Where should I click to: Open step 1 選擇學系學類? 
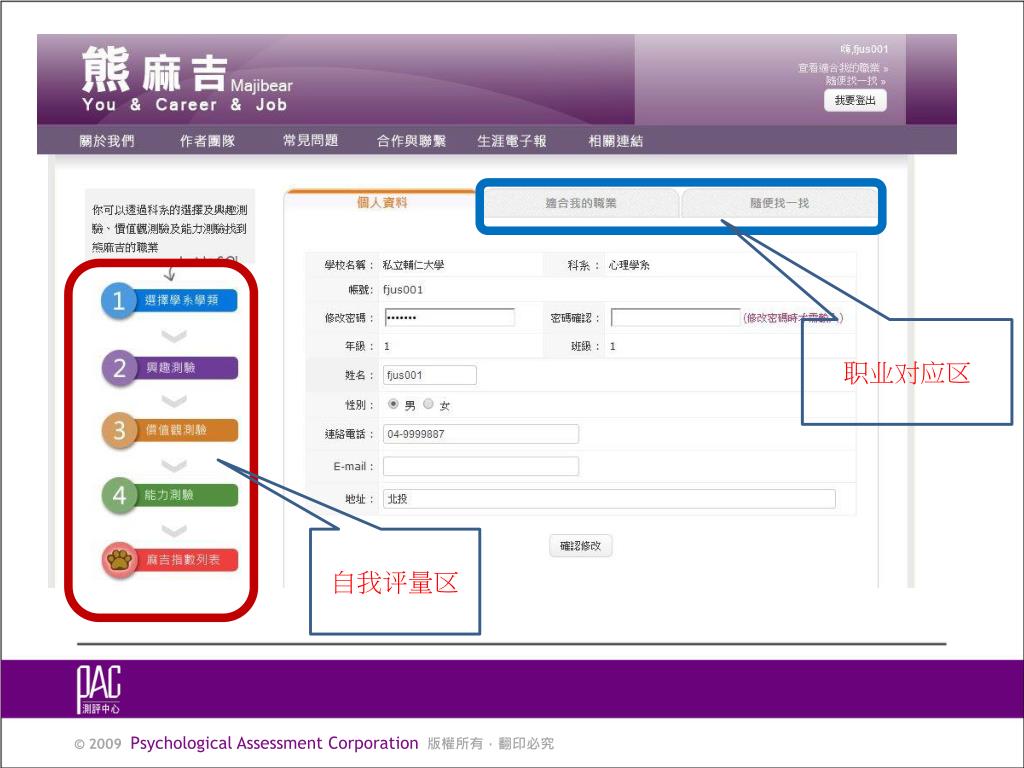coord(170,300)
